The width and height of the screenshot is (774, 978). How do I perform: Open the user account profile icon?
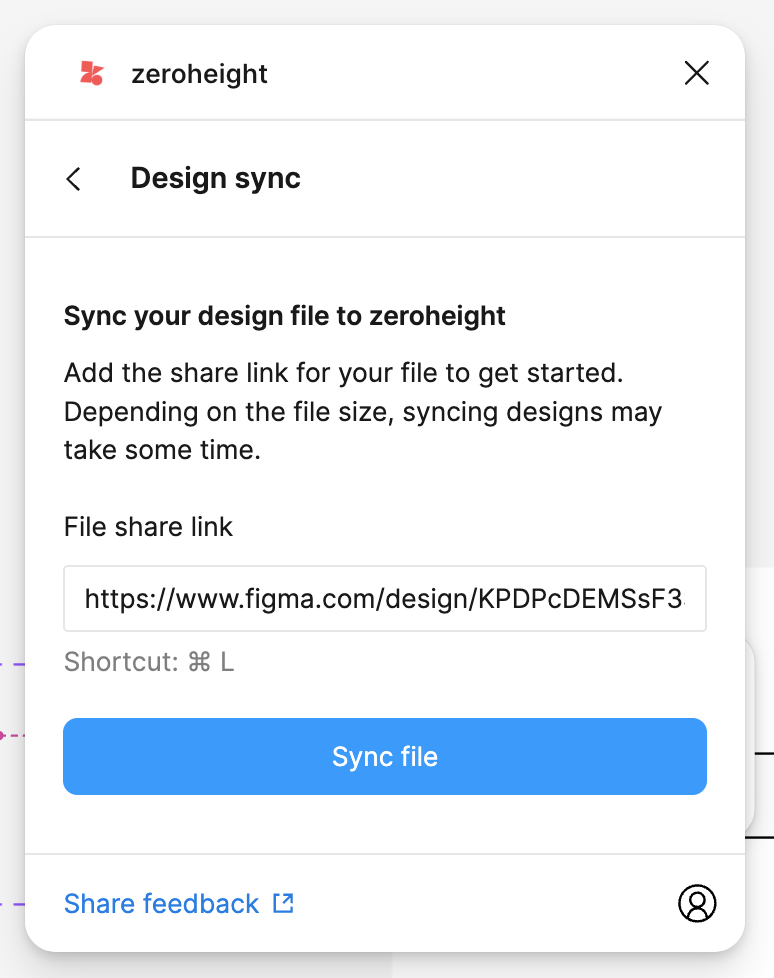(x=697, y=903)
